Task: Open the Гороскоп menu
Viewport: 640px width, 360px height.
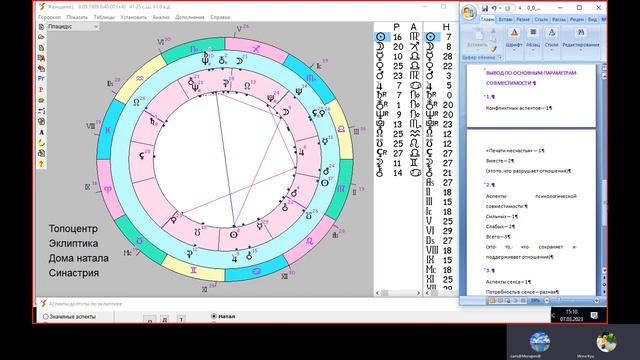Action: click(49, 17)
